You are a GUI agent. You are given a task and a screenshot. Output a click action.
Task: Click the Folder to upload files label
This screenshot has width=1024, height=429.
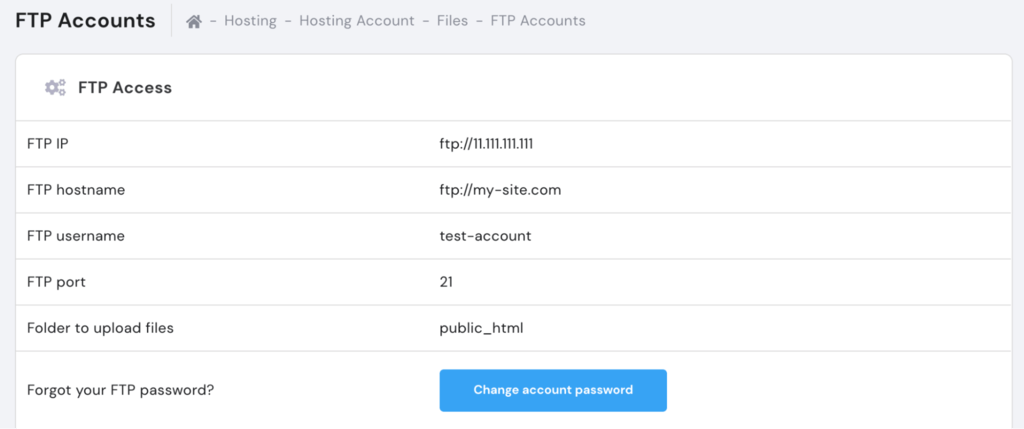[100, 328]
